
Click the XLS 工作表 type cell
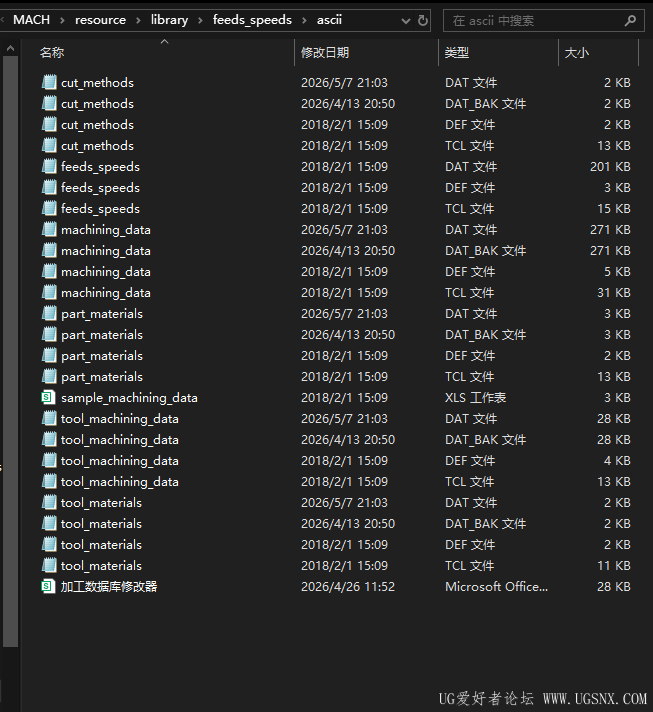coord(475,398)
